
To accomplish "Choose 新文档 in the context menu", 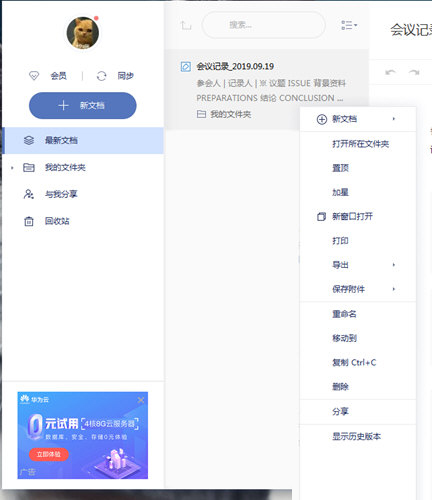I will (x=358, y=119).
